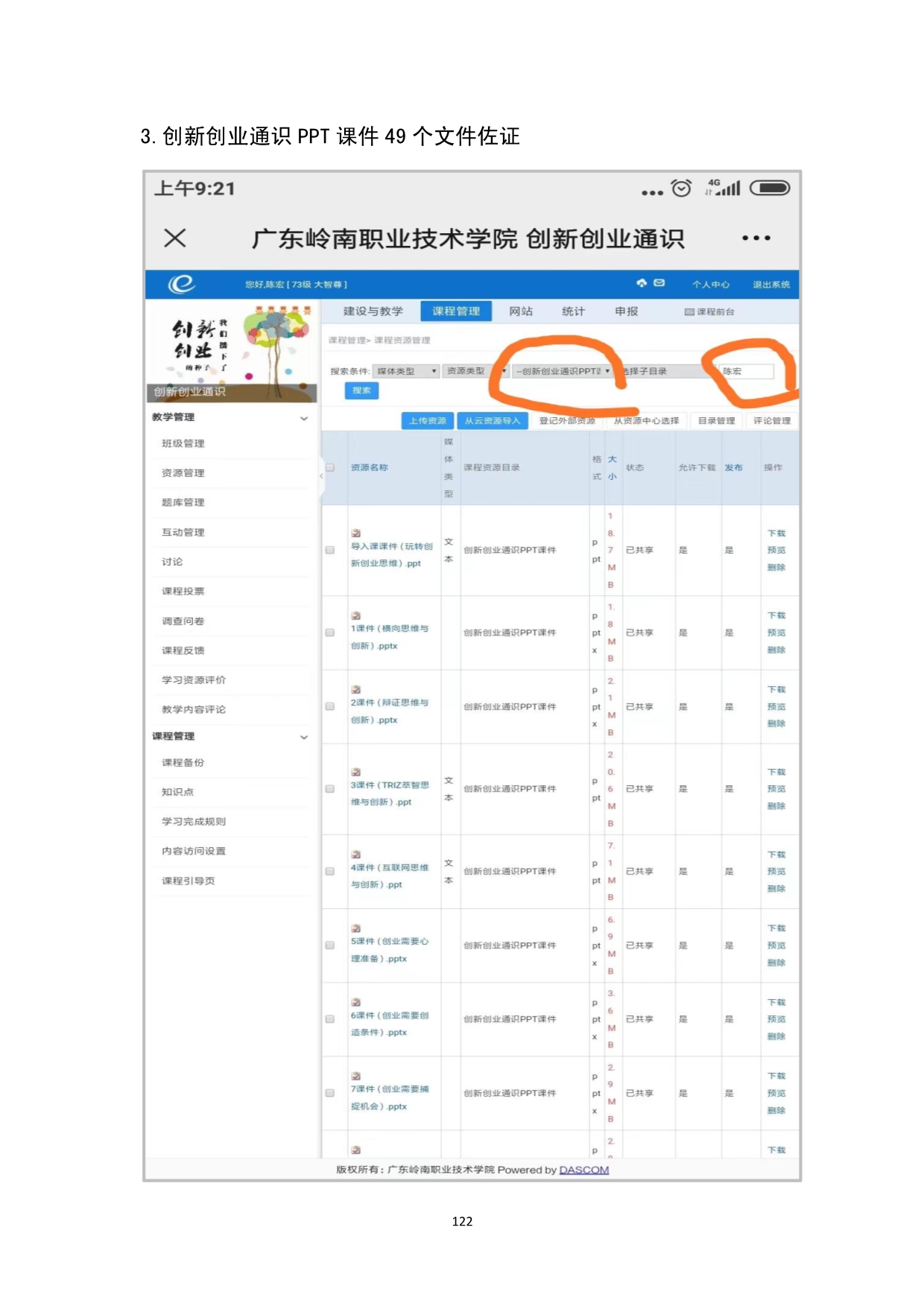Click the 从资源中心选择 button
The height and width of the screenshot is (1306, 924).
[646, 421]
